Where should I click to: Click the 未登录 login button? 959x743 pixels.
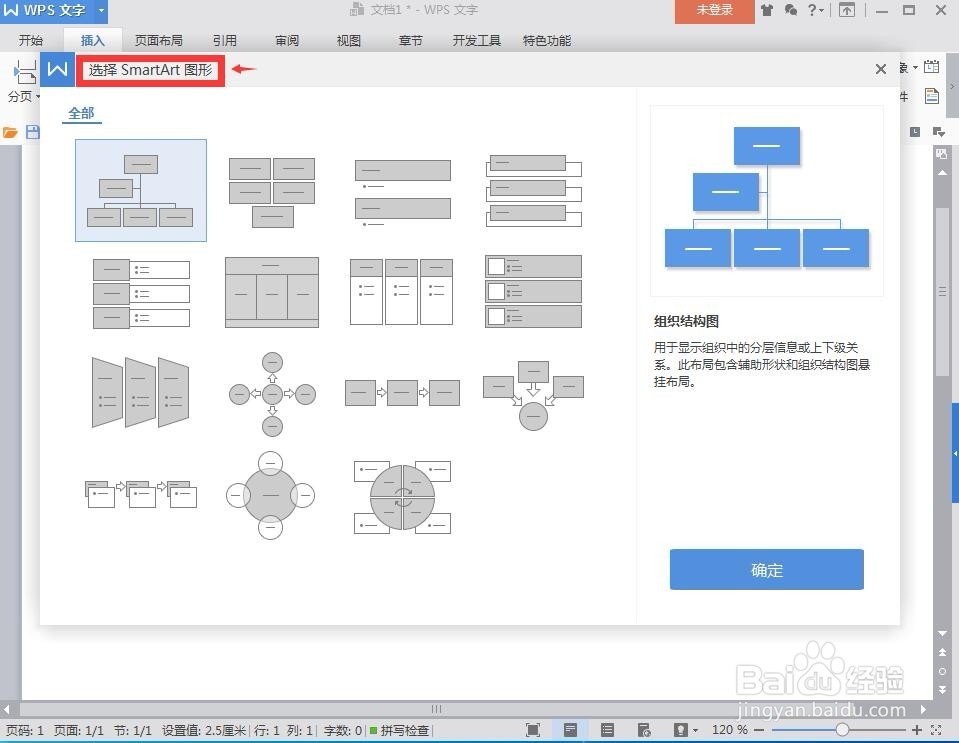click(714, 10)
